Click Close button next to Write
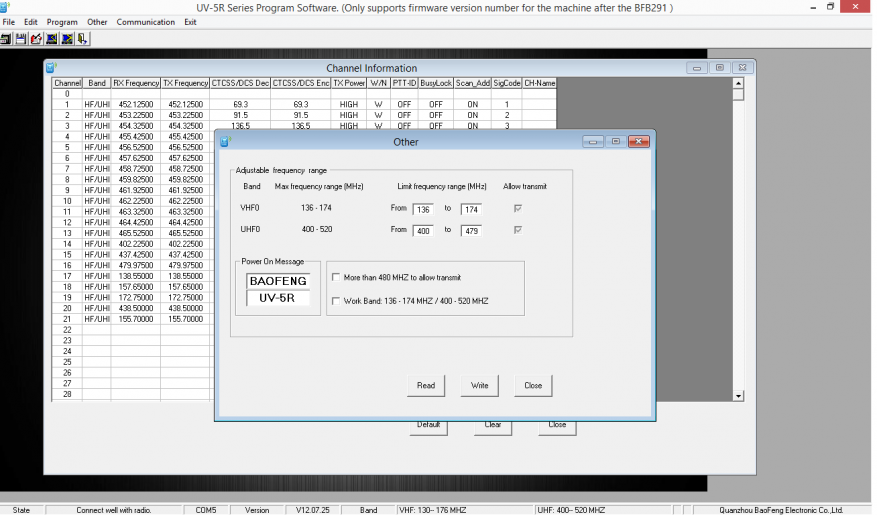 coord(533,385)
